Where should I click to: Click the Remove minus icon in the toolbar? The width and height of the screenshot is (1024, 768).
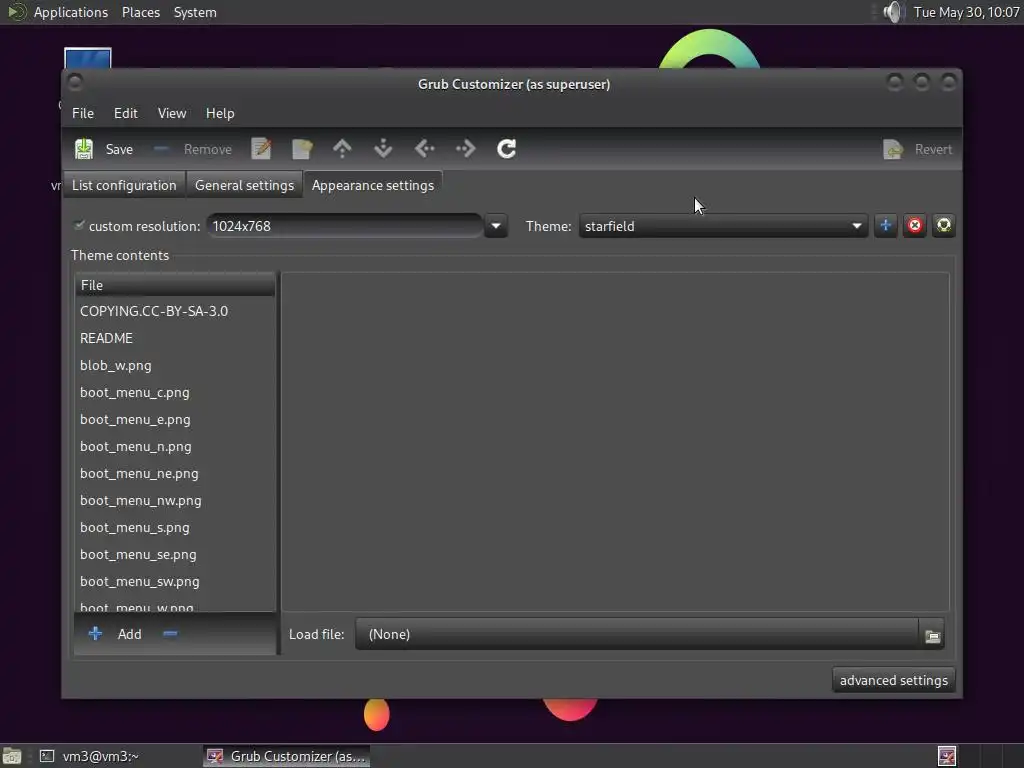tap(161, 149)
